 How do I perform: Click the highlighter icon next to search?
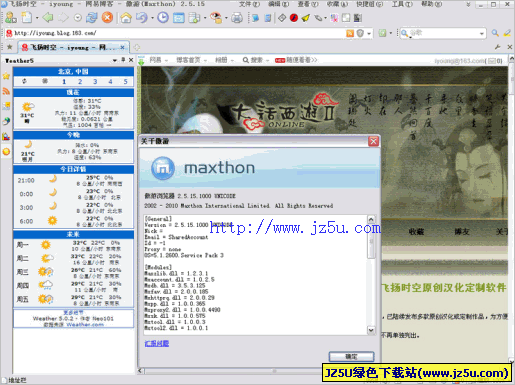coord(507,33)
